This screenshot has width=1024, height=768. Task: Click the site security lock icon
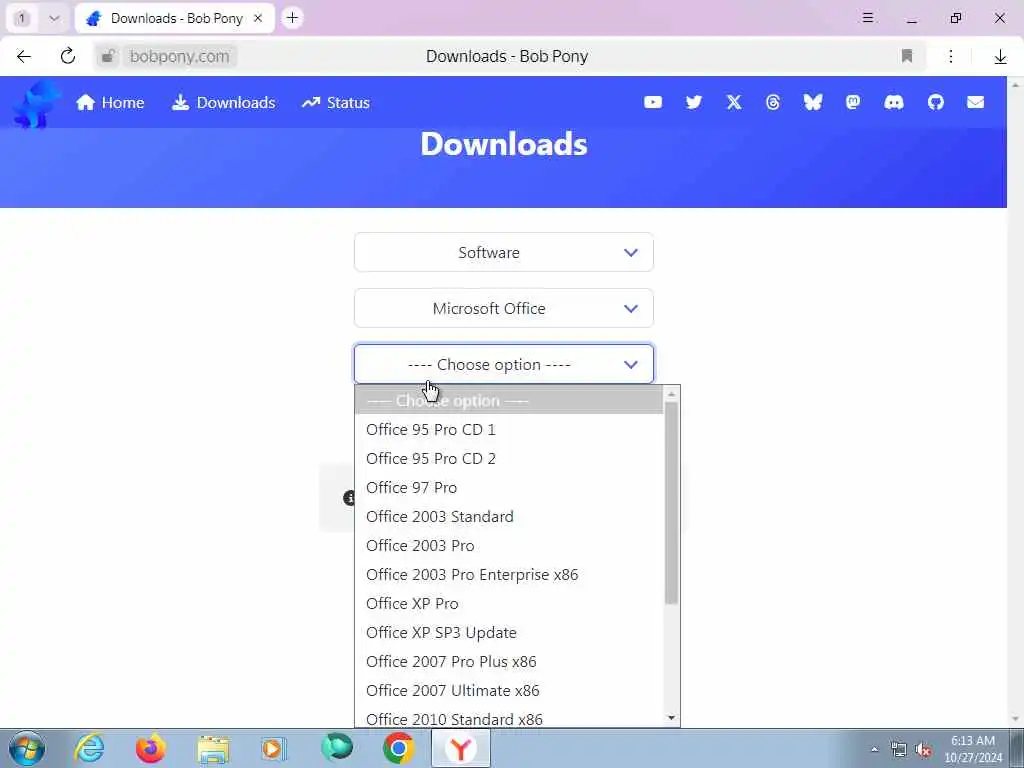point(108,56)
